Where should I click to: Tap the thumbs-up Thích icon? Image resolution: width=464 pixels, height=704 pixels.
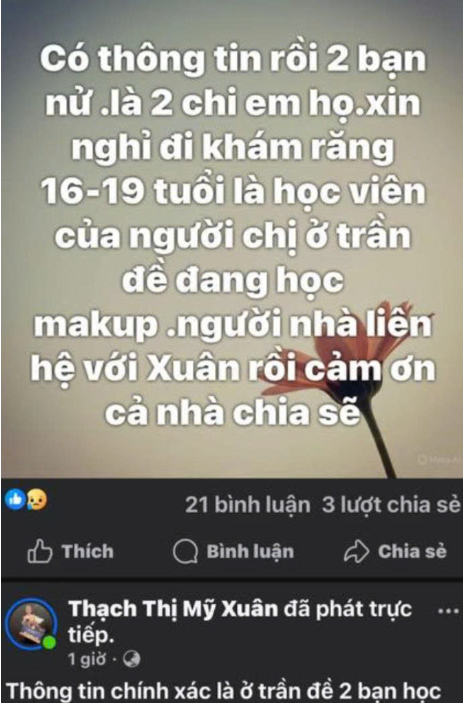[40, 551]
